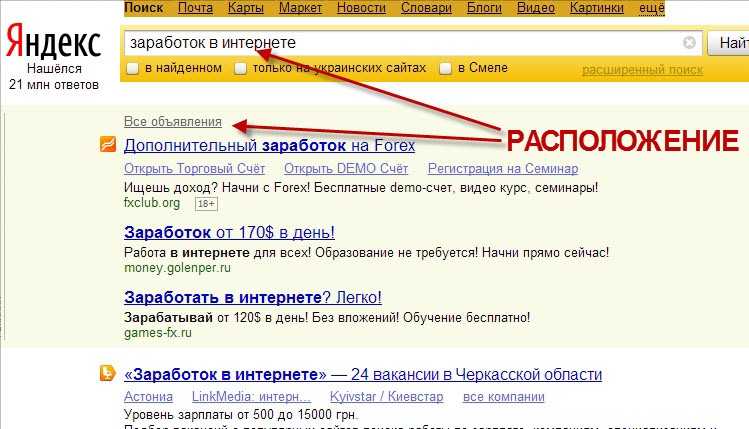Switch to the Блоги tab

coord(484,8)
